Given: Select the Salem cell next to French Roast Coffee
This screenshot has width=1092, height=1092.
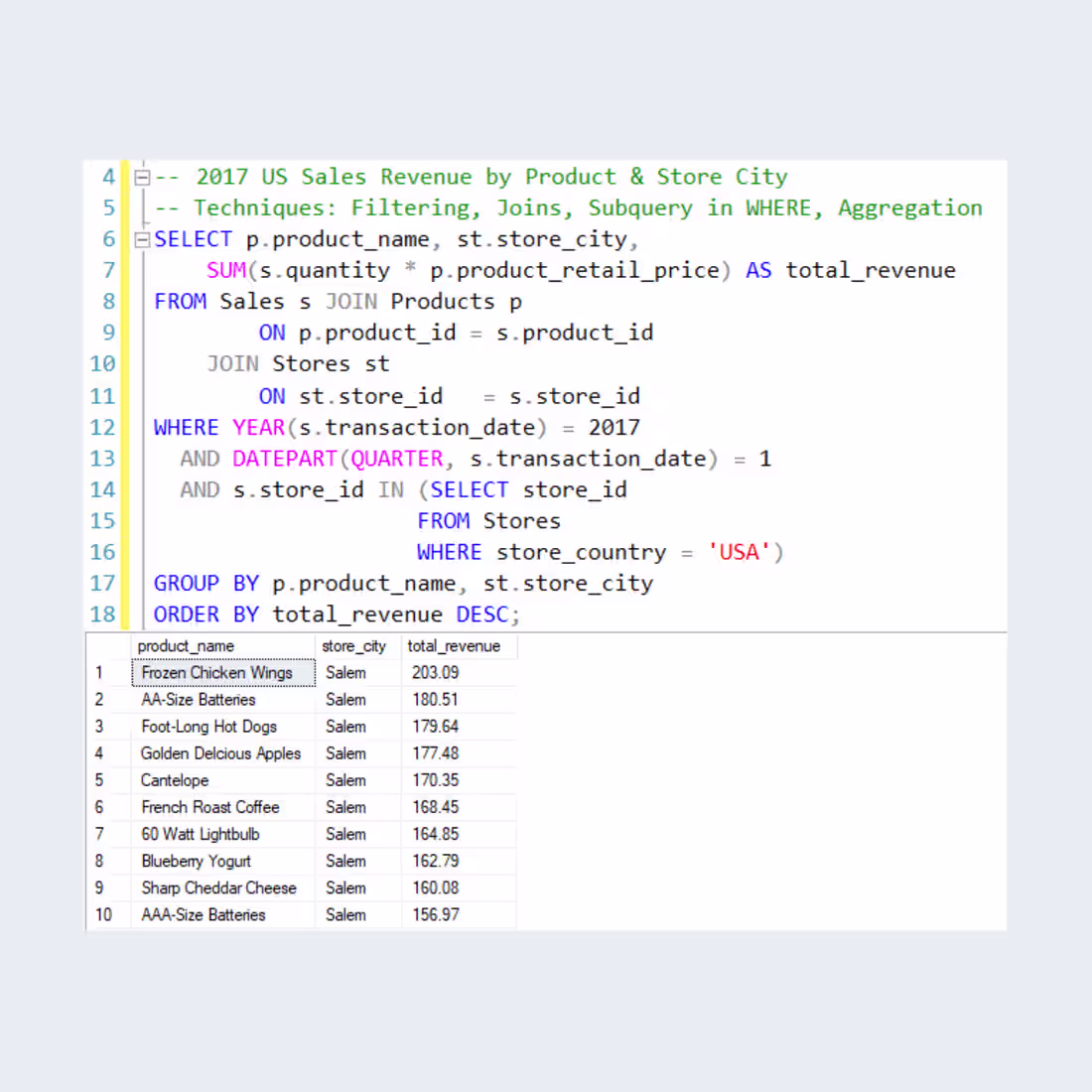Looking at the screenshot, I should point(344,807).
